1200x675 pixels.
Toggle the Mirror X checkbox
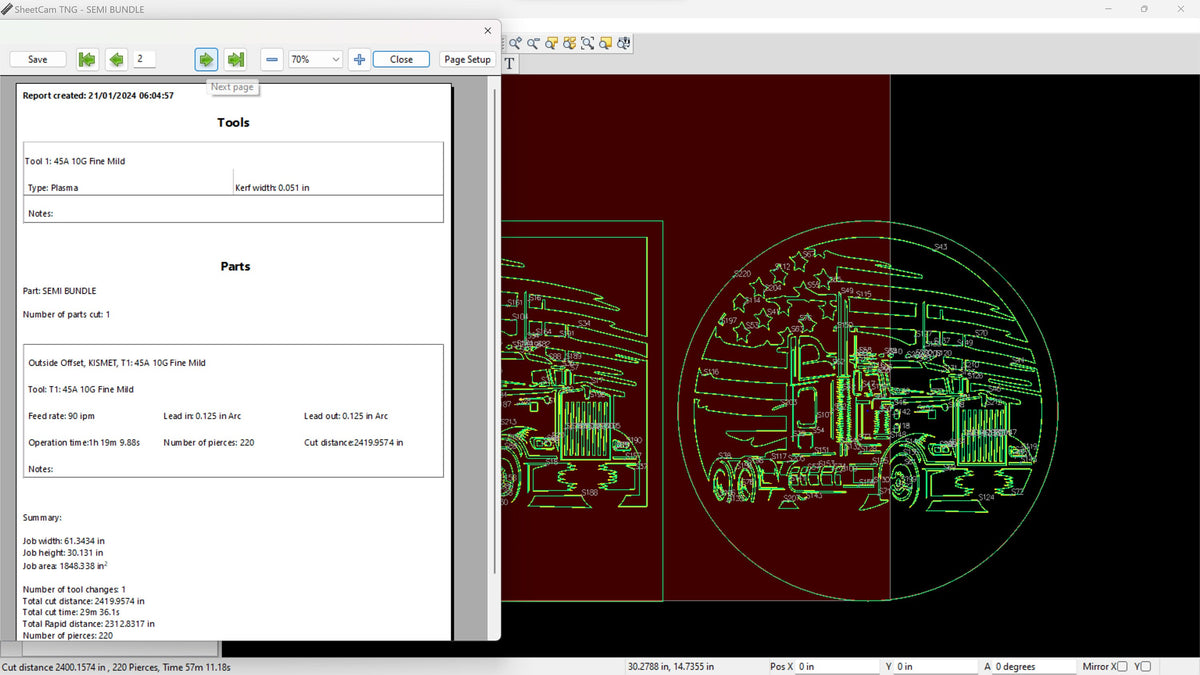coord(1121,667)
